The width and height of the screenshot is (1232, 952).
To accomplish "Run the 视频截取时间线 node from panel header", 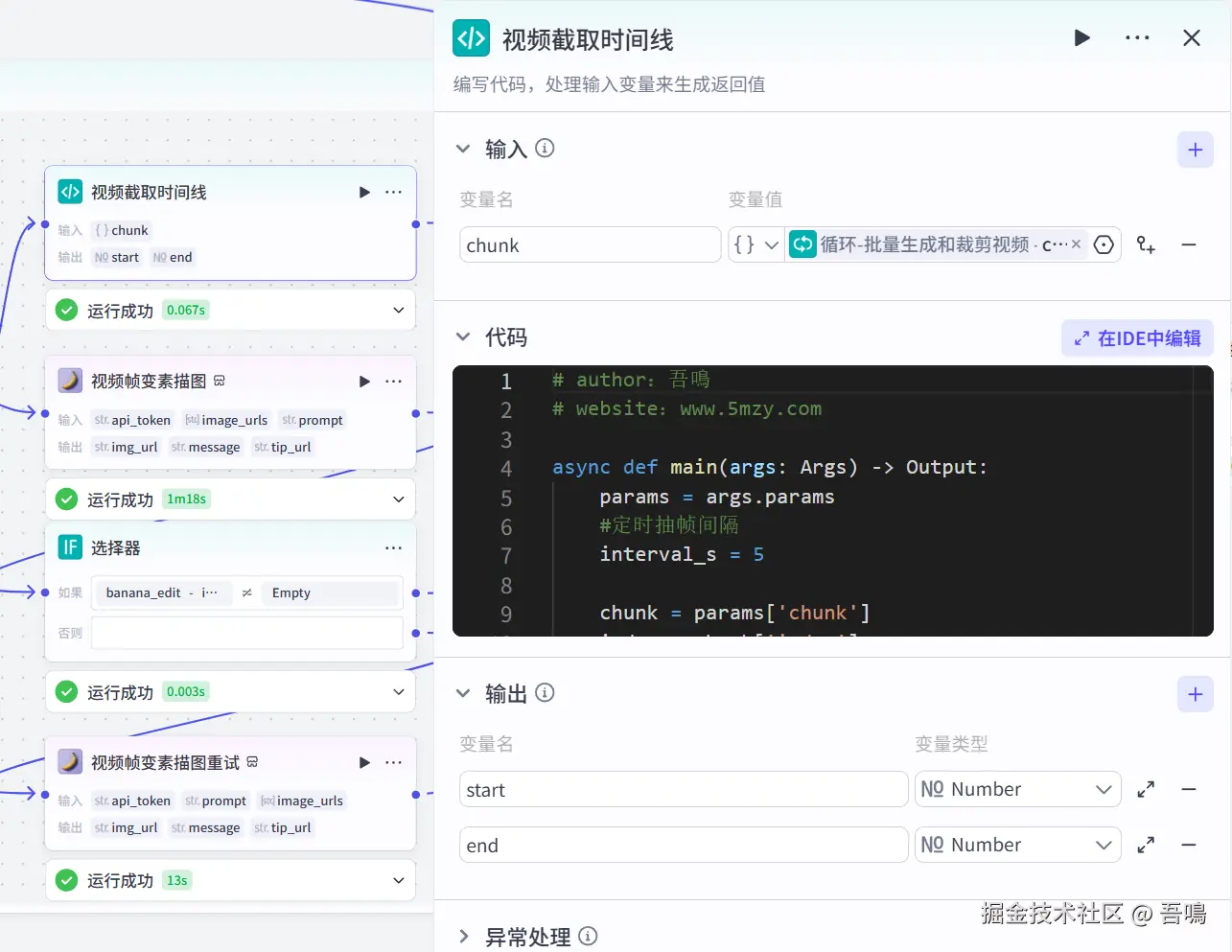I will (1082, 38).
